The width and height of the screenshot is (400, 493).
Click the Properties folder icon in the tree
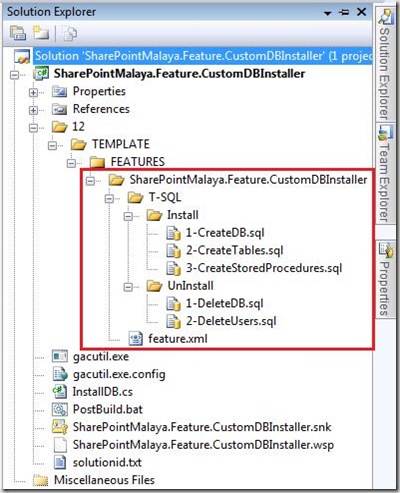tap(60, 91)
